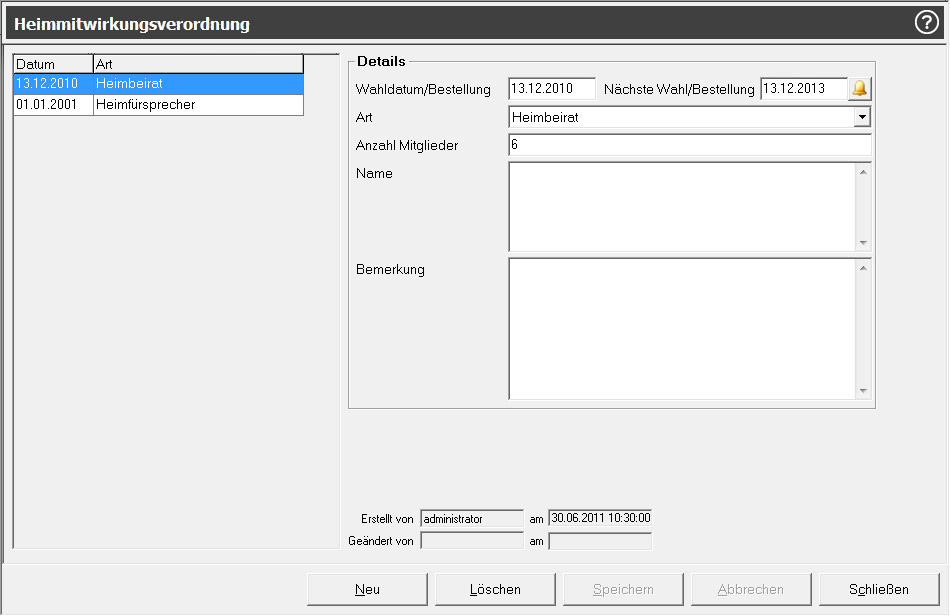Click the help question mark icon
Viewport: 950px width, 616px height.
(926, 23)
